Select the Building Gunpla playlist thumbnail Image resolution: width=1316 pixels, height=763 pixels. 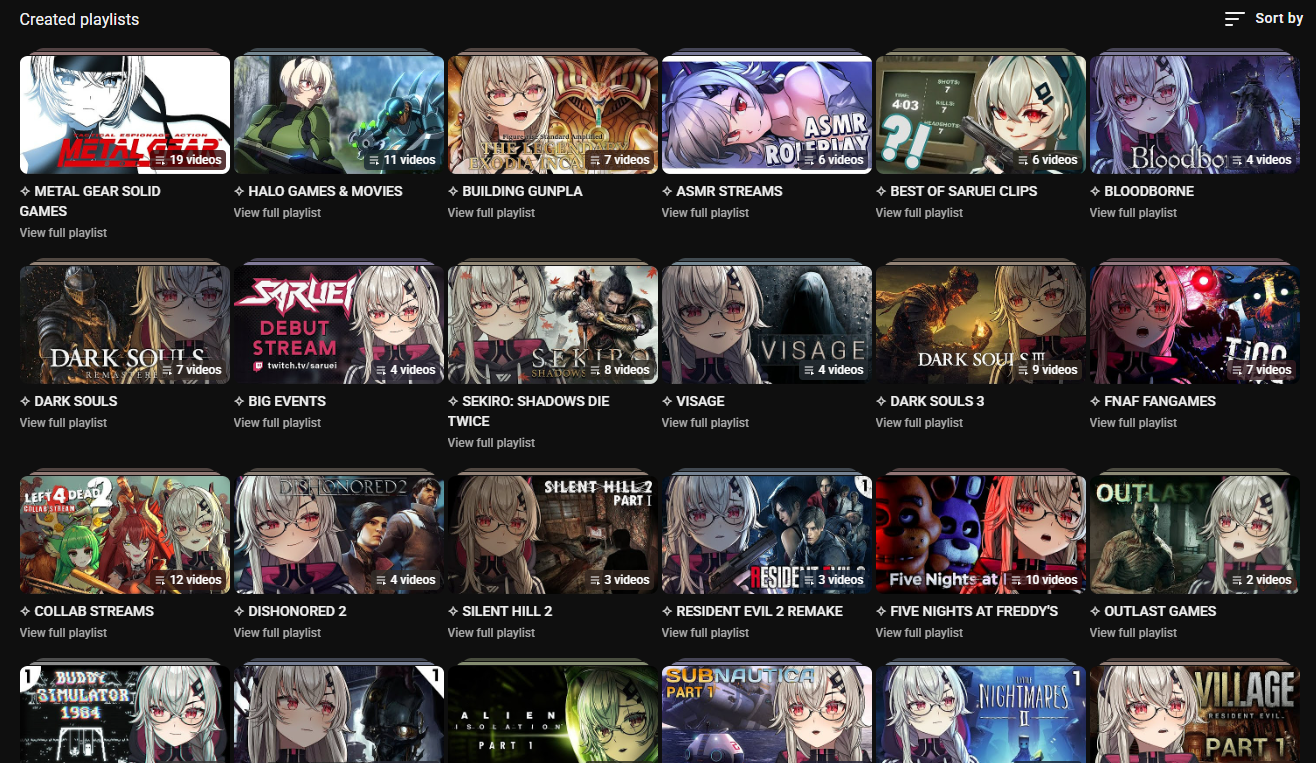coord(553,115)
